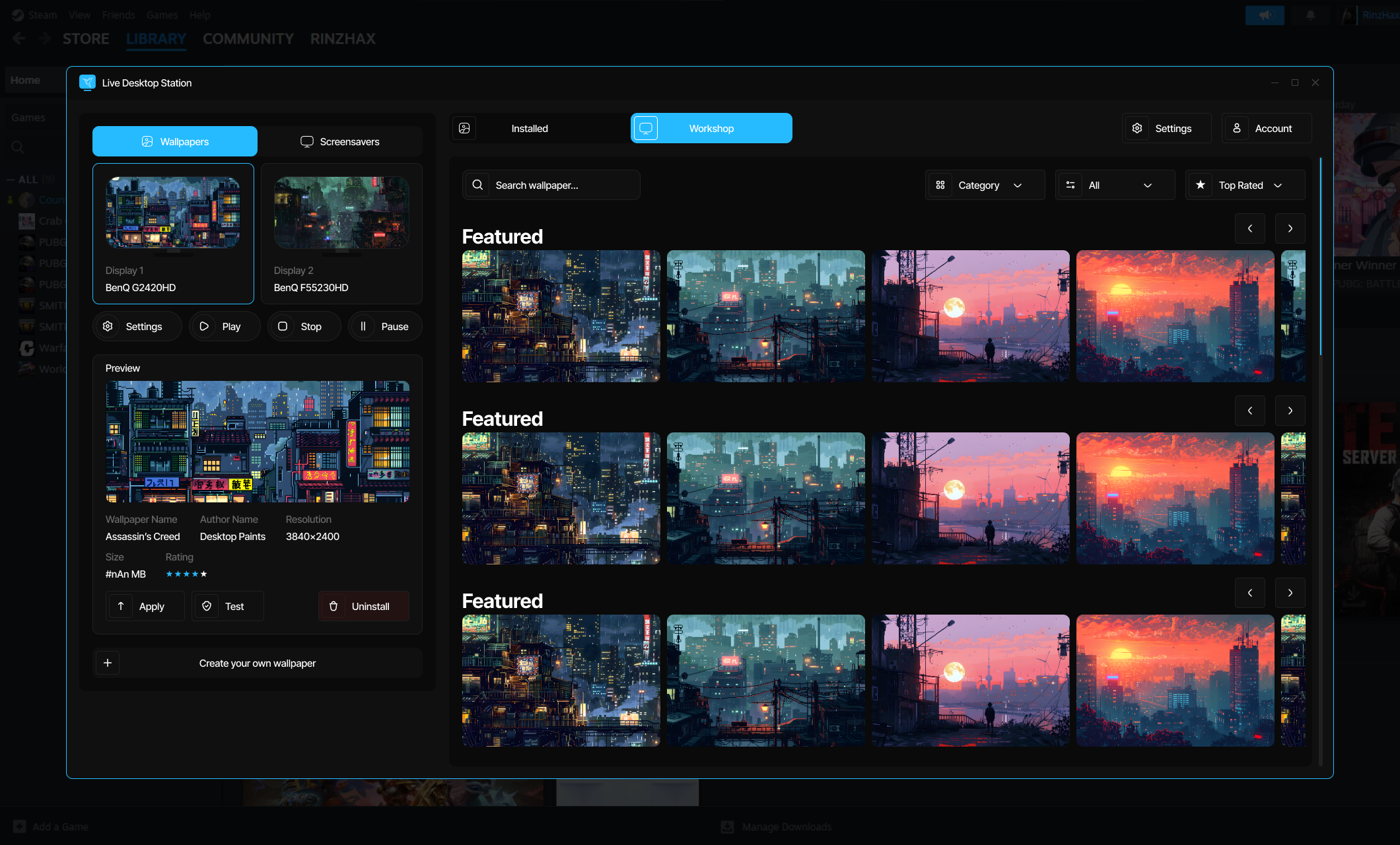Click the Test shield icon
The height and width of the screenshot is (845, 1400).
[207, 606]
